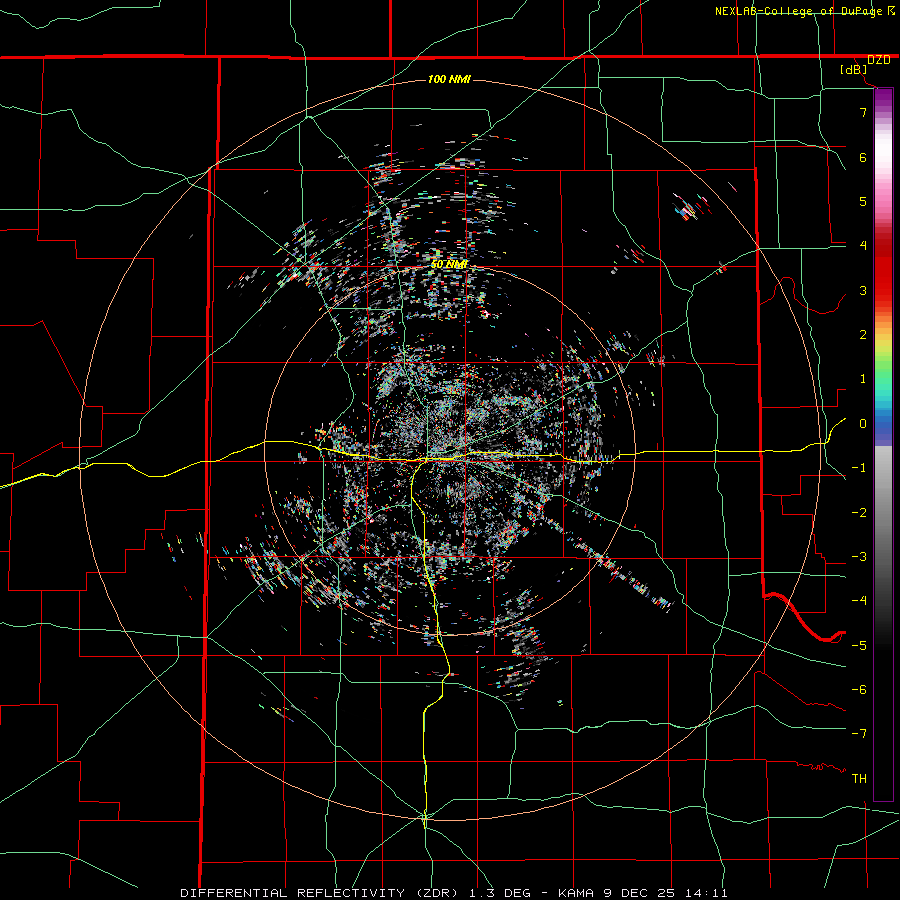Click the TH threshold label on scale
The width and height of the screenshot is (900, 900).
pyautogui.click(x=859, y=779)
